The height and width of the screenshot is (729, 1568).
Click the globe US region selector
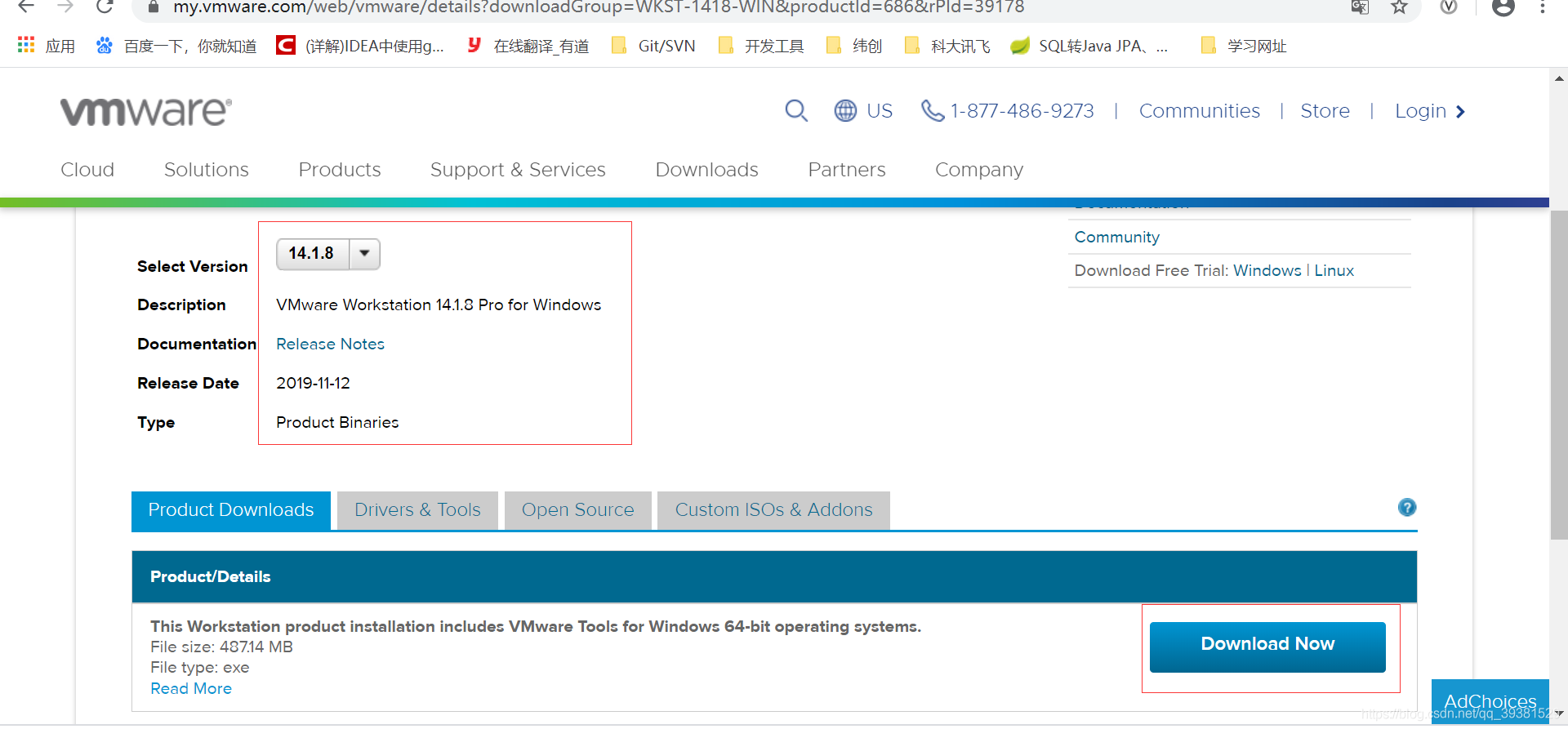[x=863, y=110]
